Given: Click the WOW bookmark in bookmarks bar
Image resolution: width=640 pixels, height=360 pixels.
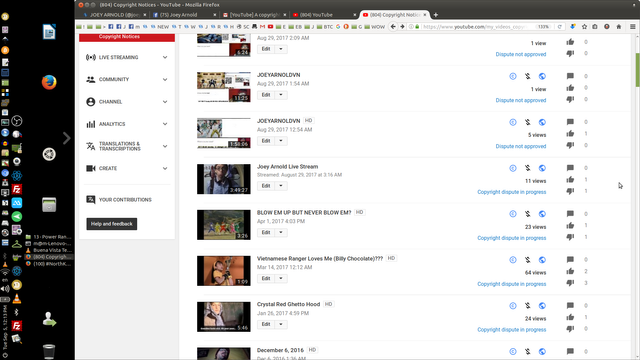Looking at the screenshot, I should tap(374, 27).
